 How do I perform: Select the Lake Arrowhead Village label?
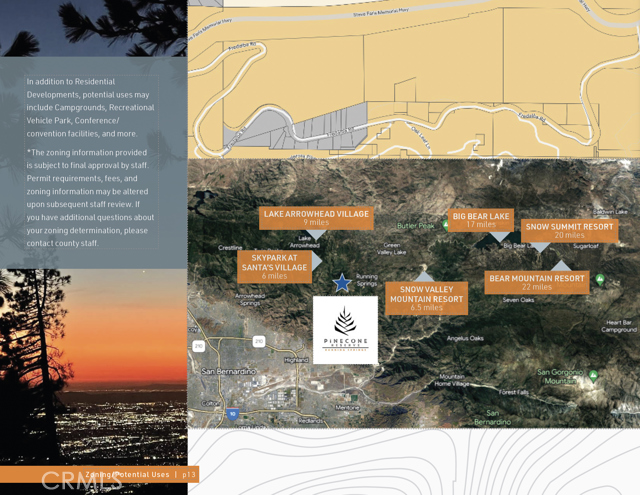(316, 217)
